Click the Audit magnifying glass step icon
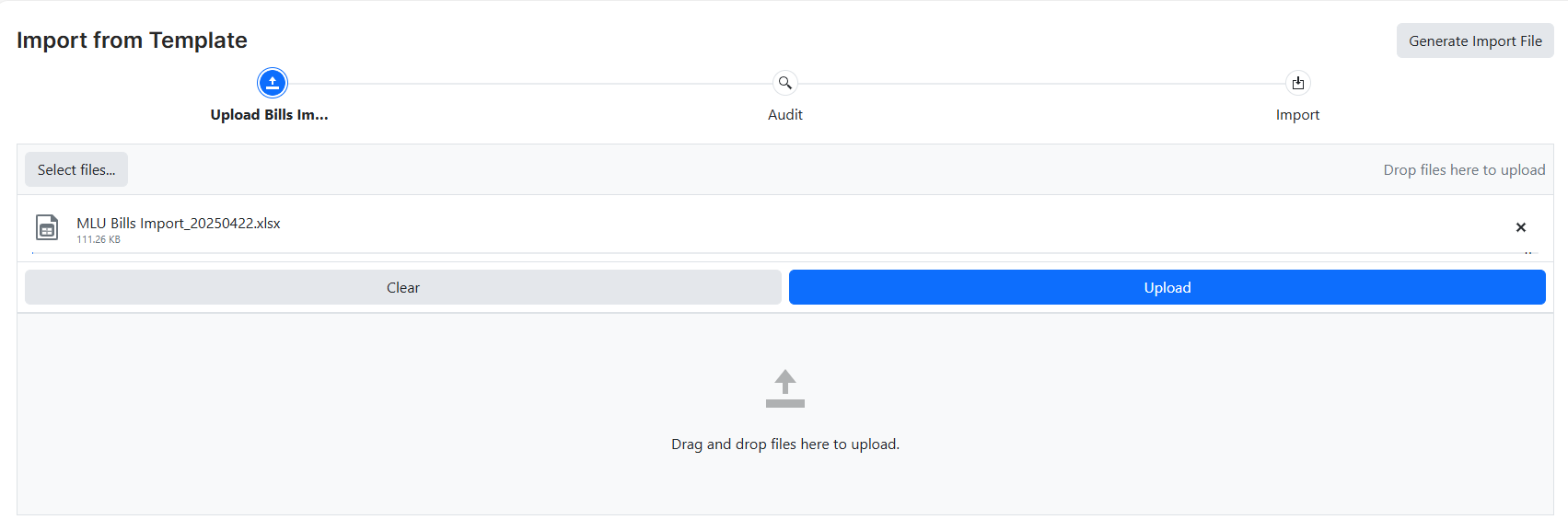1568x531 pixels. (784, 83)
